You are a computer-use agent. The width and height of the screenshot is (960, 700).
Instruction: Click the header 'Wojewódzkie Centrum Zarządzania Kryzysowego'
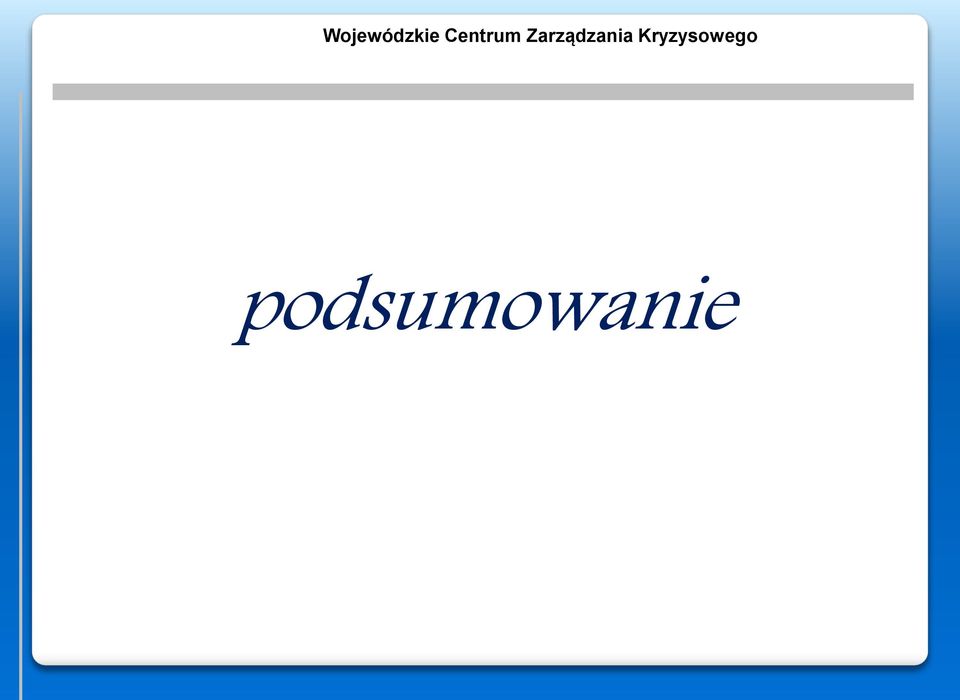(x=540, y=36)
